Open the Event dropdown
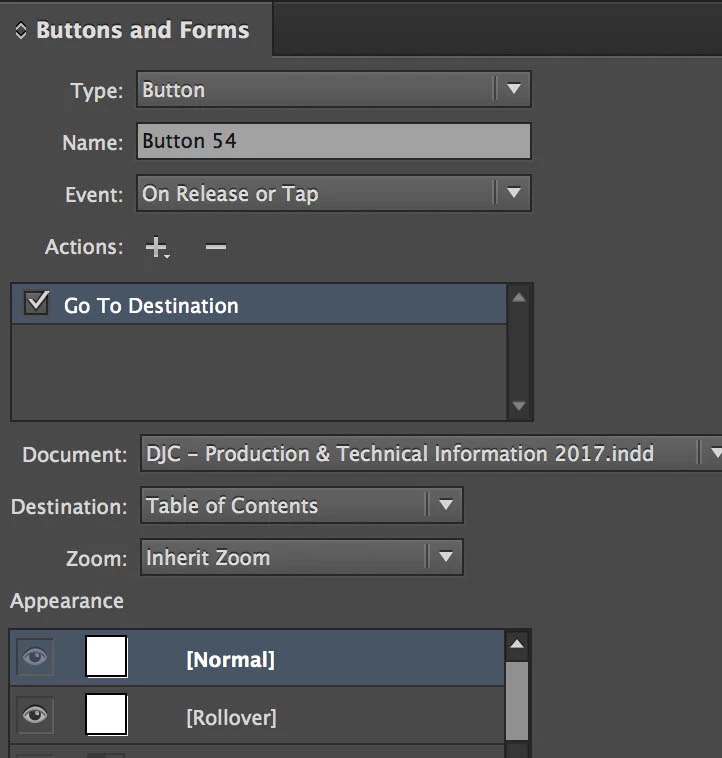 tap(513, 193)
